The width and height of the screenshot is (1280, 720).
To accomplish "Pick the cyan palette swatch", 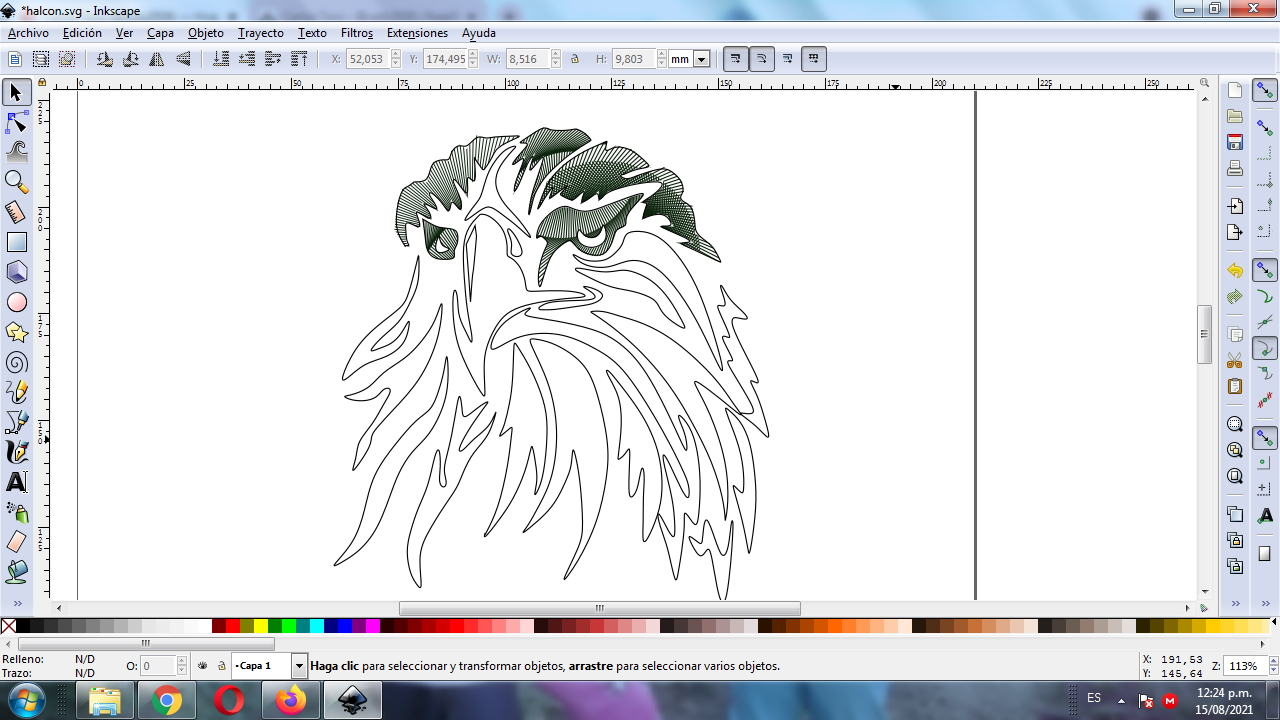I will pyautogui.click(x=317, y=627).
